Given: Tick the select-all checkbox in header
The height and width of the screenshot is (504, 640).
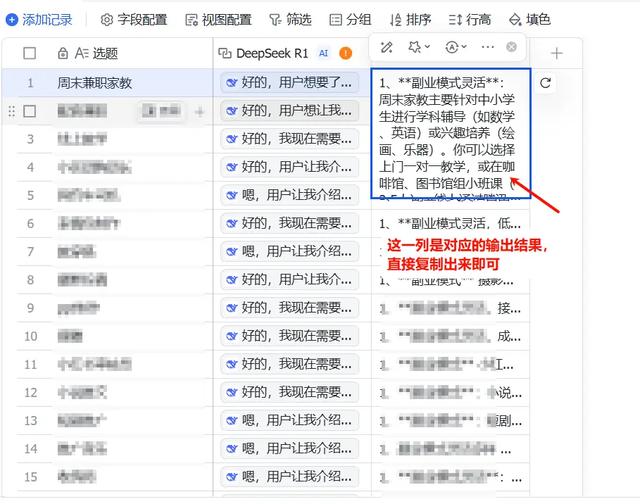Looking at the screenshot, I should tap(29, 53).
